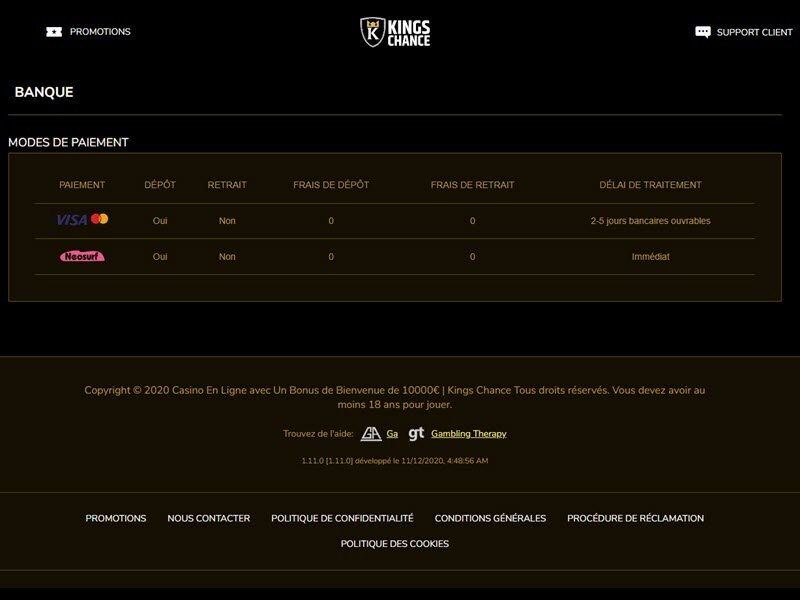Viewport: 800px width, 600px height.
Task: Open Politique de Confidentialité footer link
Action: (342, 518)
